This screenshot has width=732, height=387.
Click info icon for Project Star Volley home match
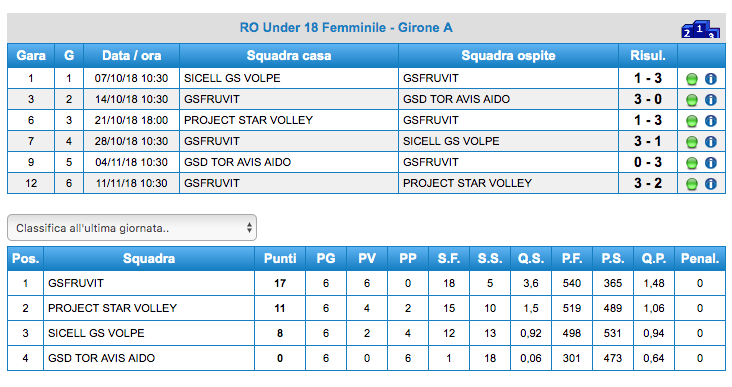point(711,121)
